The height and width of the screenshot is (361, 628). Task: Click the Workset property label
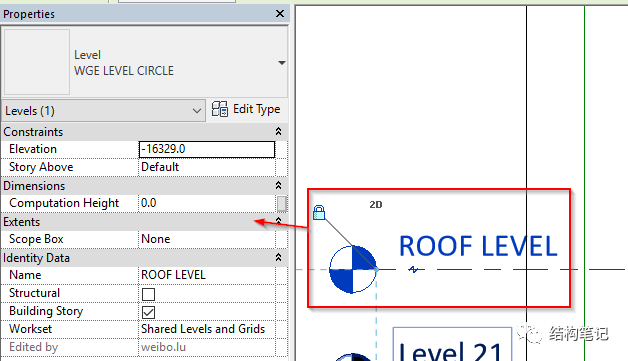click(x=30, y=329)
